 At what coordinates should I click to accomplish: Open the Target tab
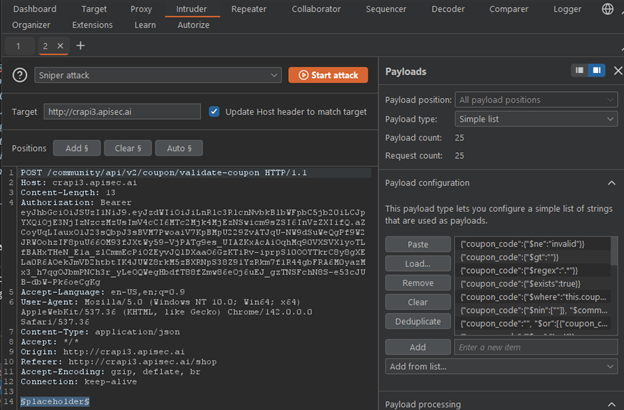pos(94,9)
